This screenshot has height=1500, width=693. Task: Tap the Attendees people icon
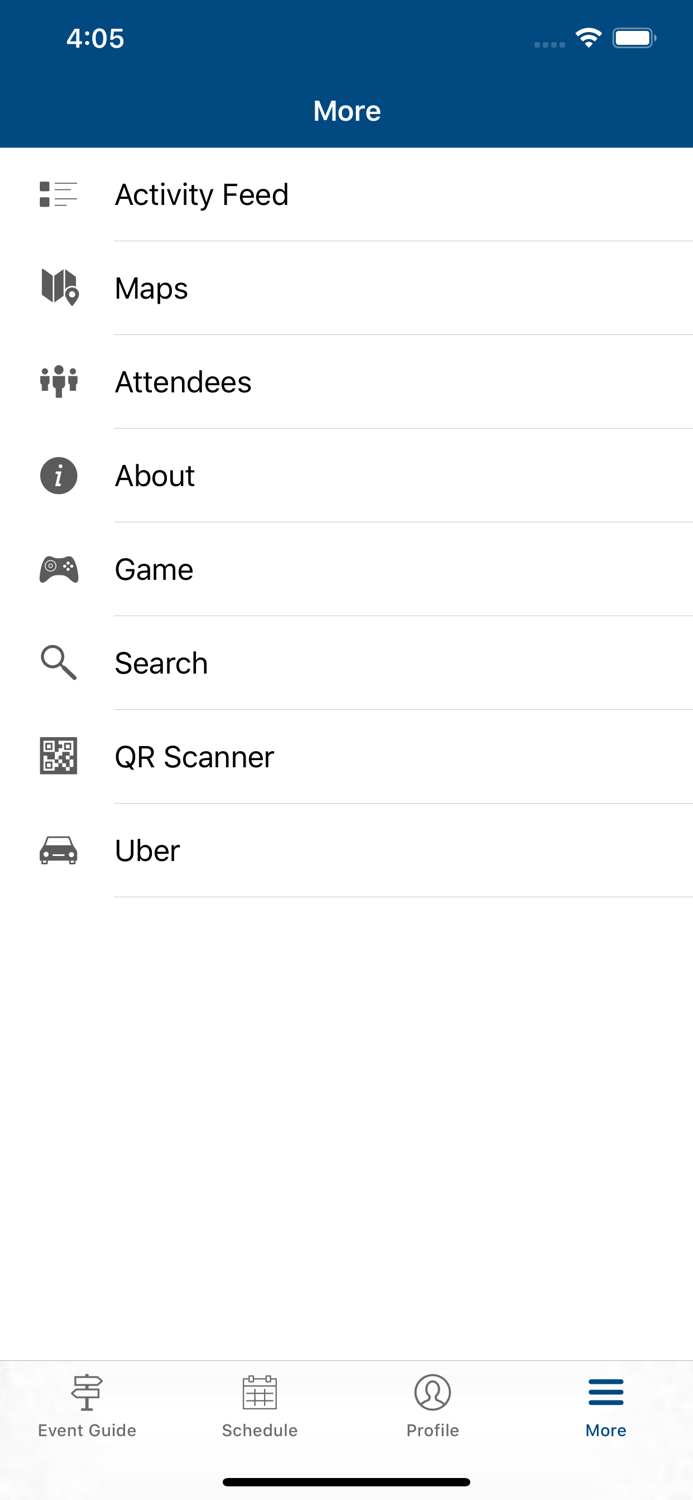pos(59,382)
